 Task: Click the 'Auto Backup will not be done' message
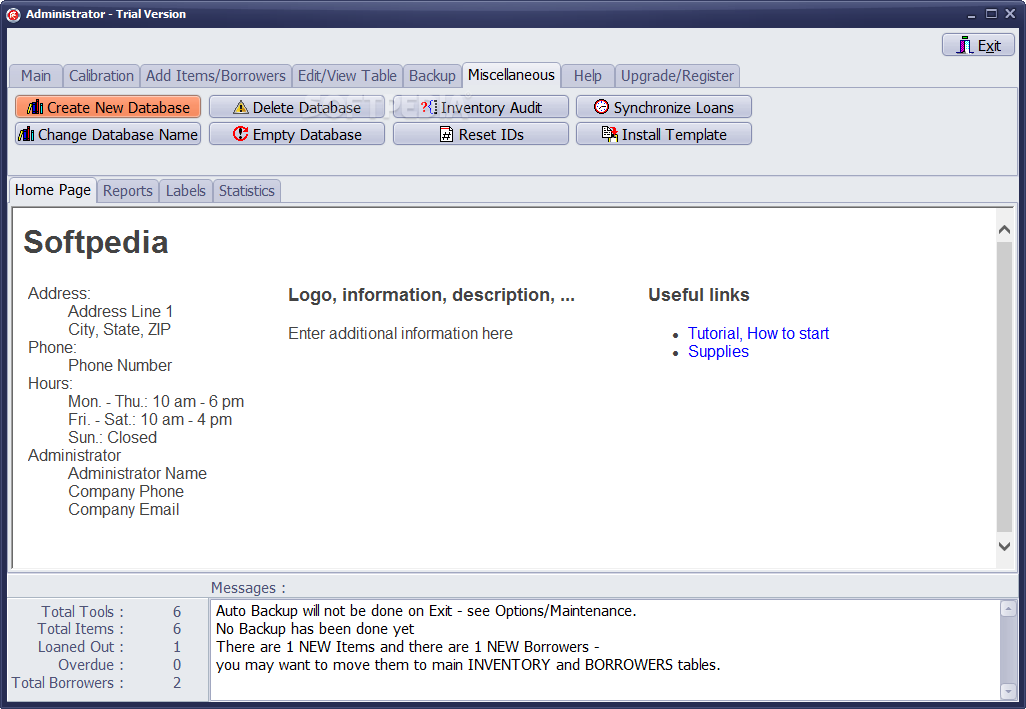[x=426, y=611]
